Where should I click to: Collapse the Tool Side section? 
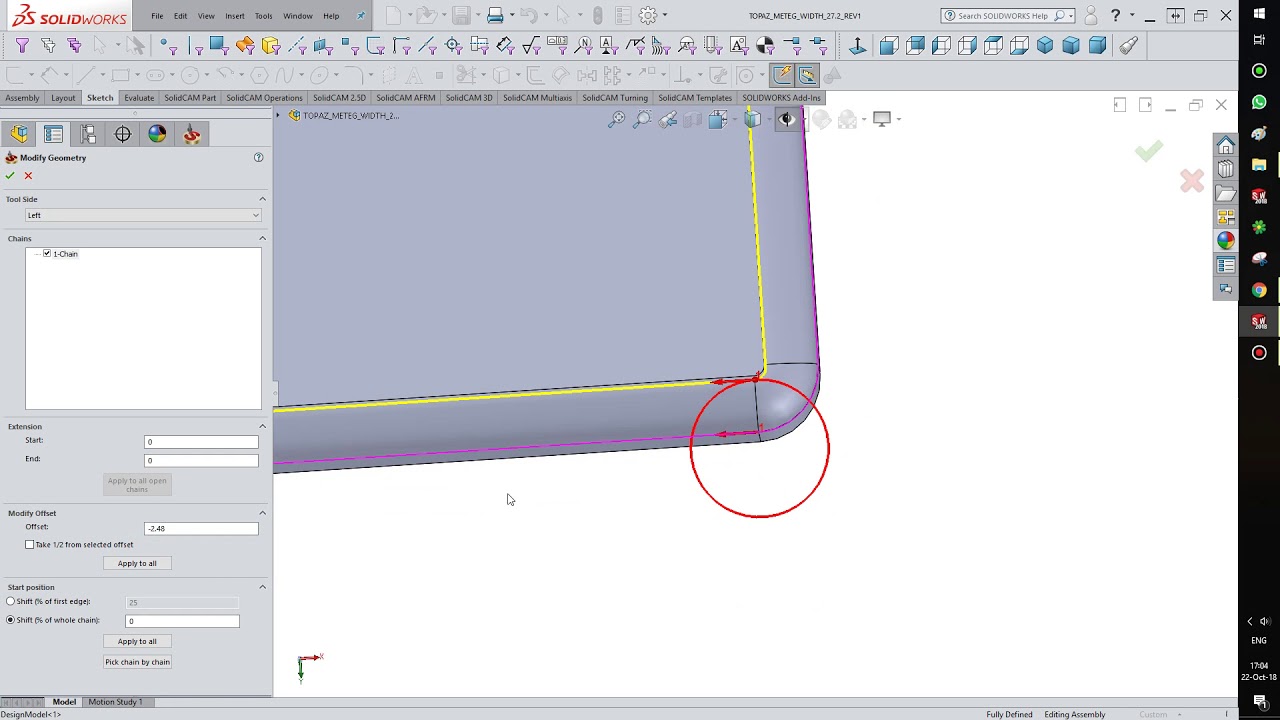(x=262, y=199)
